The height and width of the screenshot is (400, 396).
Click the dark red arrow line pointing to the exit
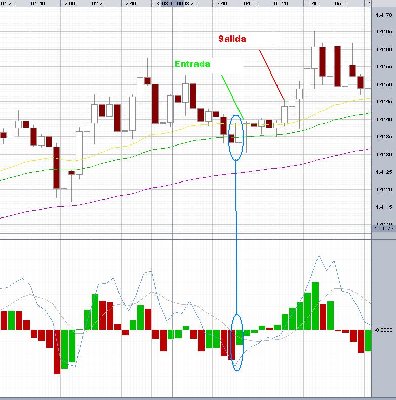coord(272,75)
